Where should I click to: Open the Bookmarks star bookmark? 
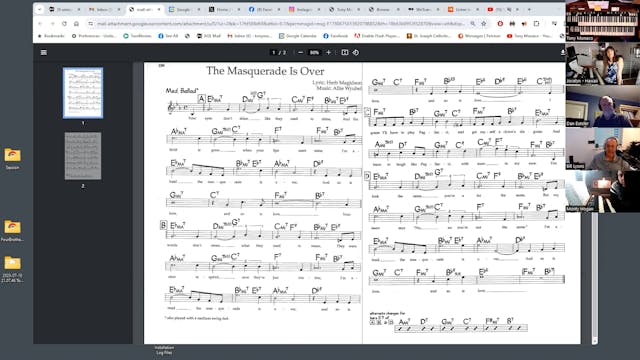51,36
